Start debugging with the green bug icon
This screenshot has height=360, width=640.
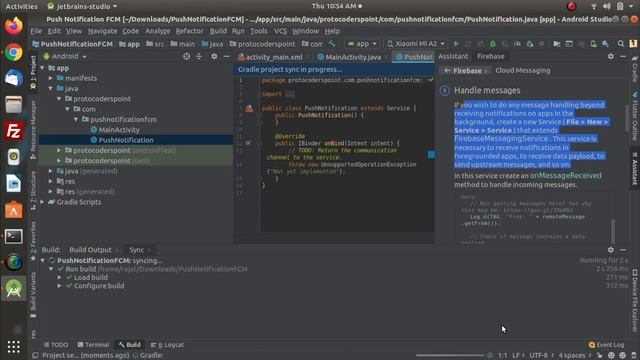pos(493,44)
